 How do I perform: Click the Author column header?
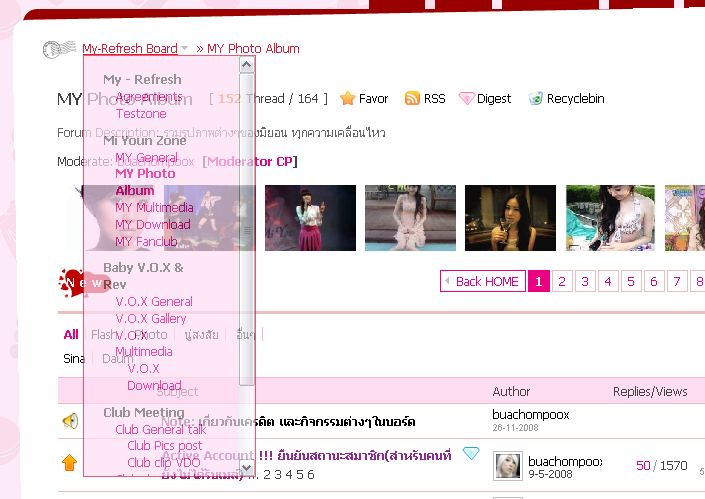click(511, 392)
